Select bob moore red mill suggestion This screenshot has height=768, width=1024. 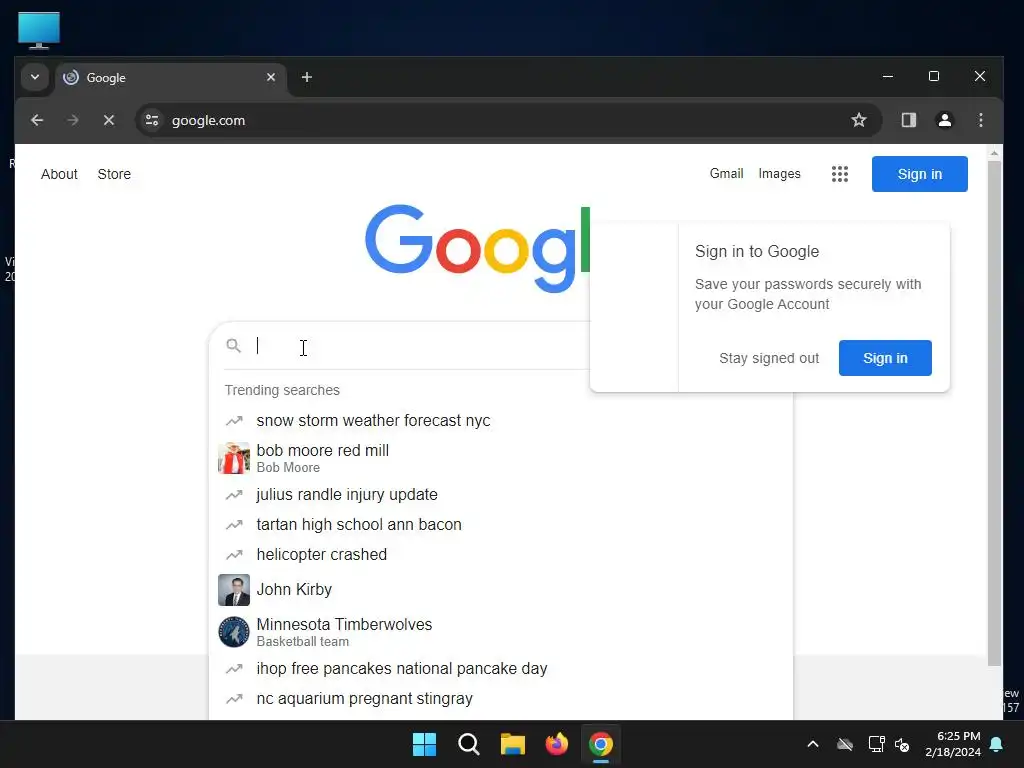coord(501,458)
